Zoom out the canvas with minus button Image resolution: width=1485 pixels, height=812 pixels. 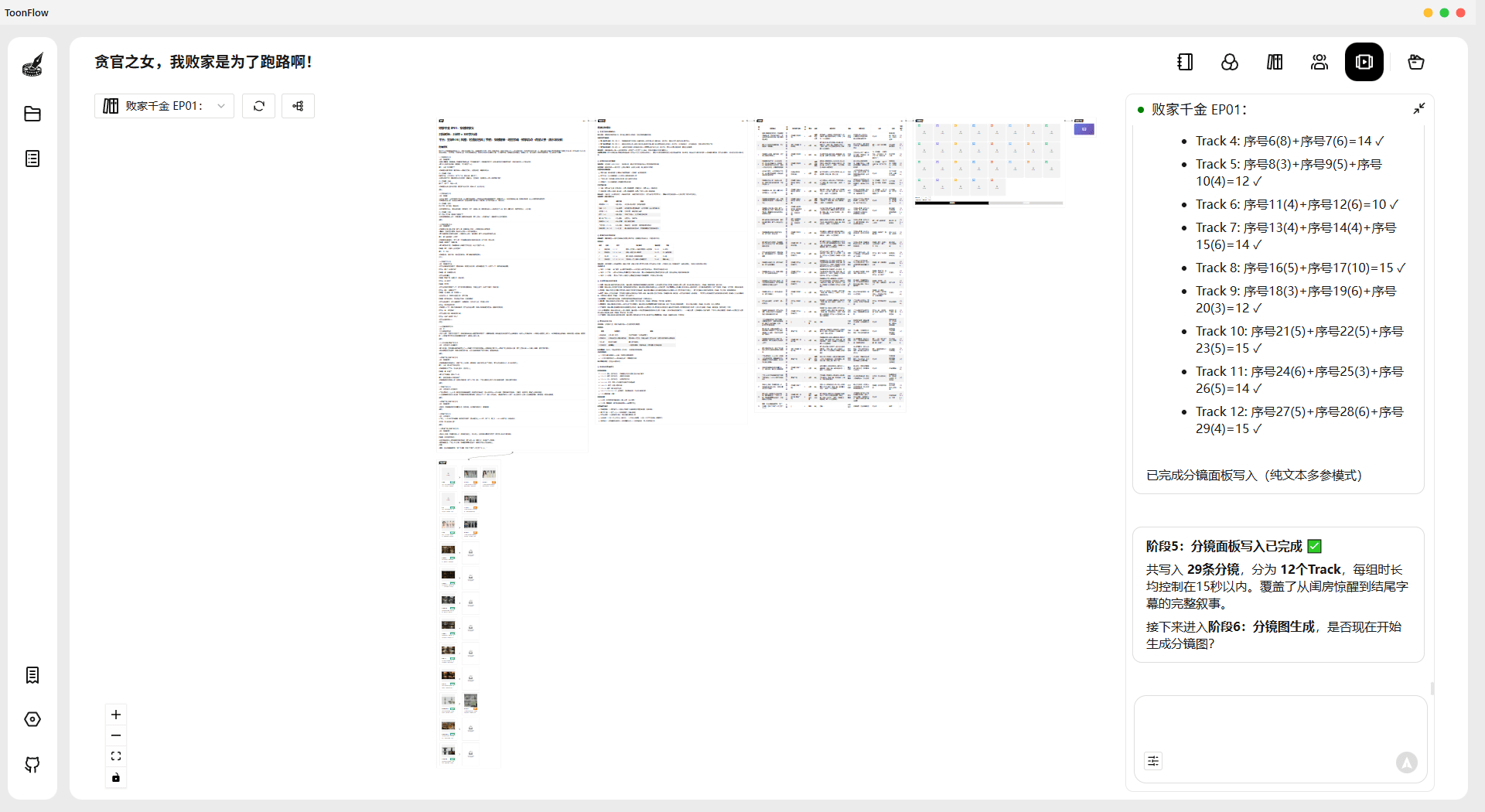click(x=116, y=735)
